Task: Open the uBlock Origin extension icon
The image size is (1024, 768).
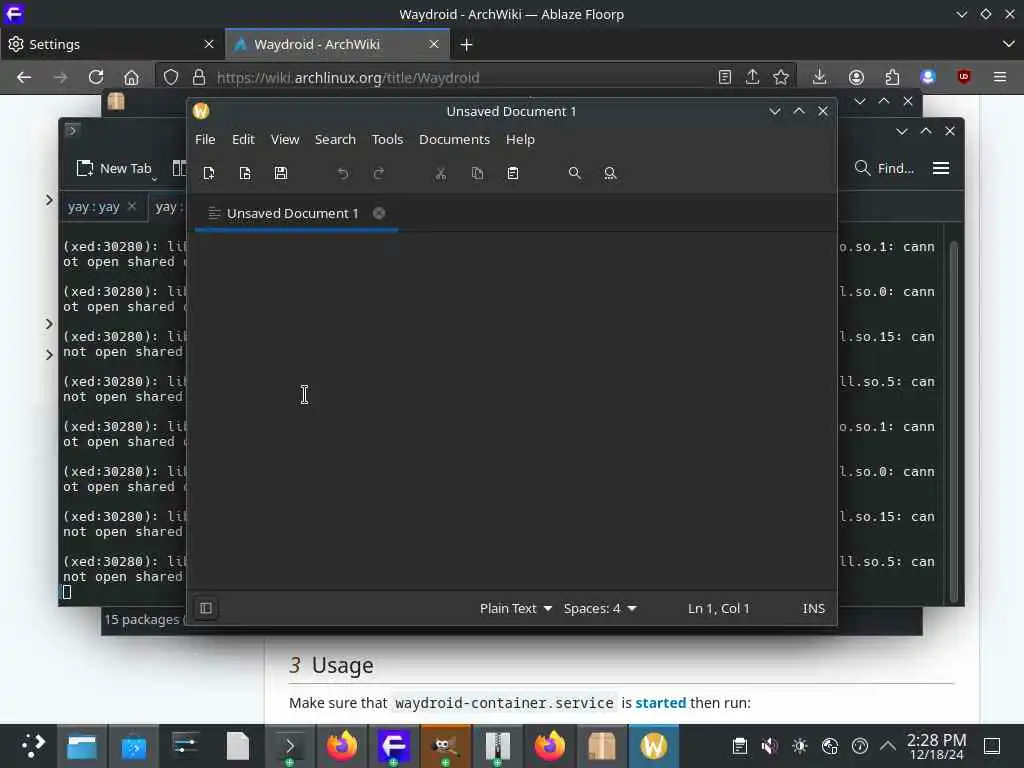Action: pos(964,77)
